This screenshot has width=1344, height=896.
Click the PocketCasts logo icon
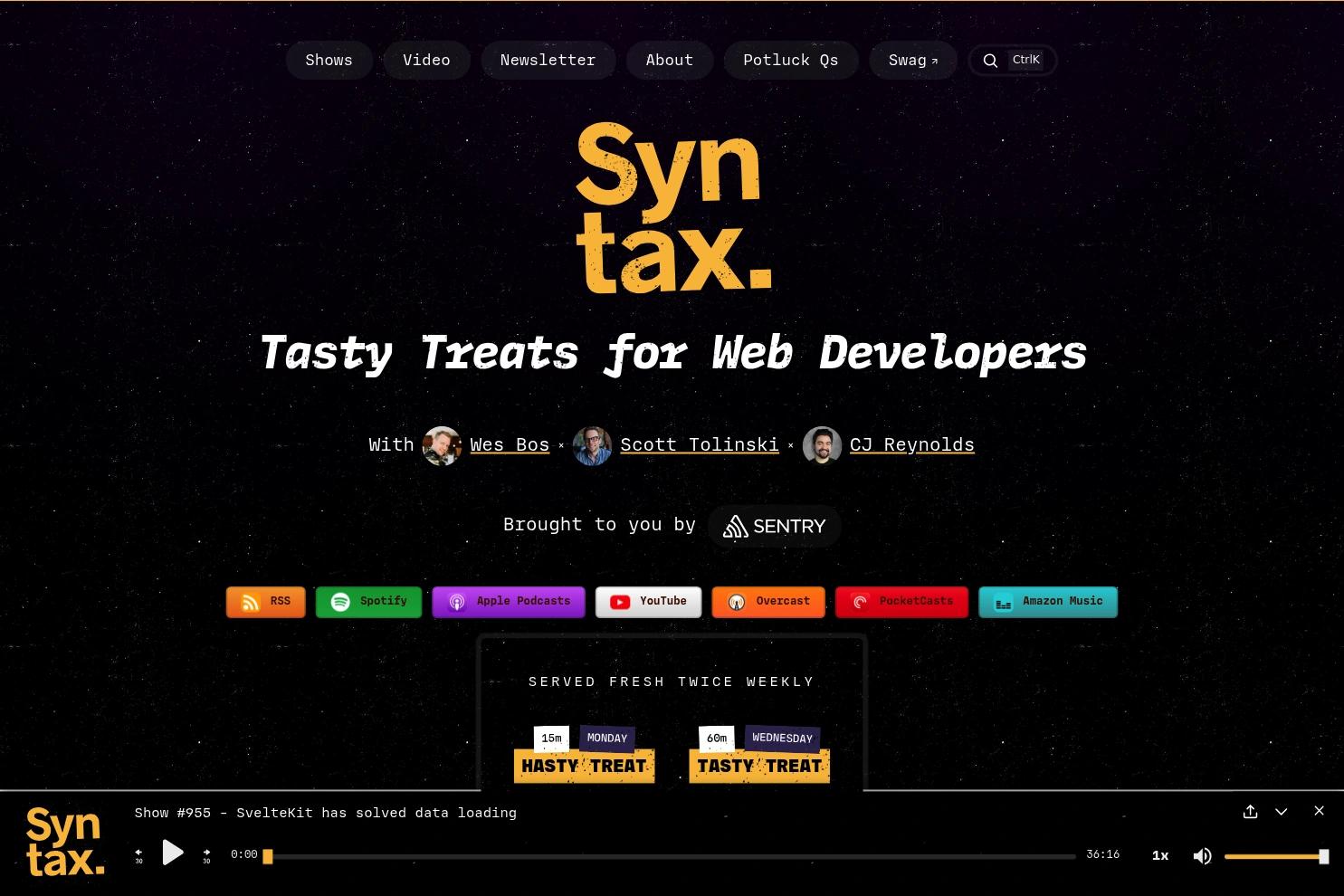tap(860, 602)
